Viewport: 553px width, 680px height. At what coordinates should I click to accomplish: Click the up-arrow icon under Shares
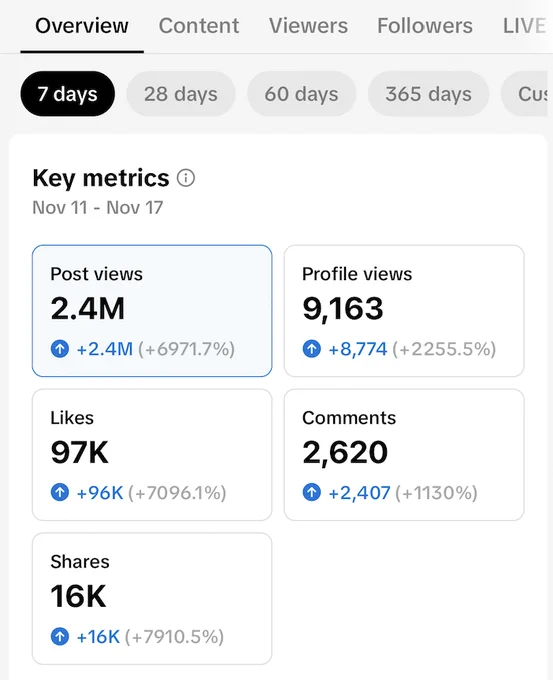click(60, 637)
